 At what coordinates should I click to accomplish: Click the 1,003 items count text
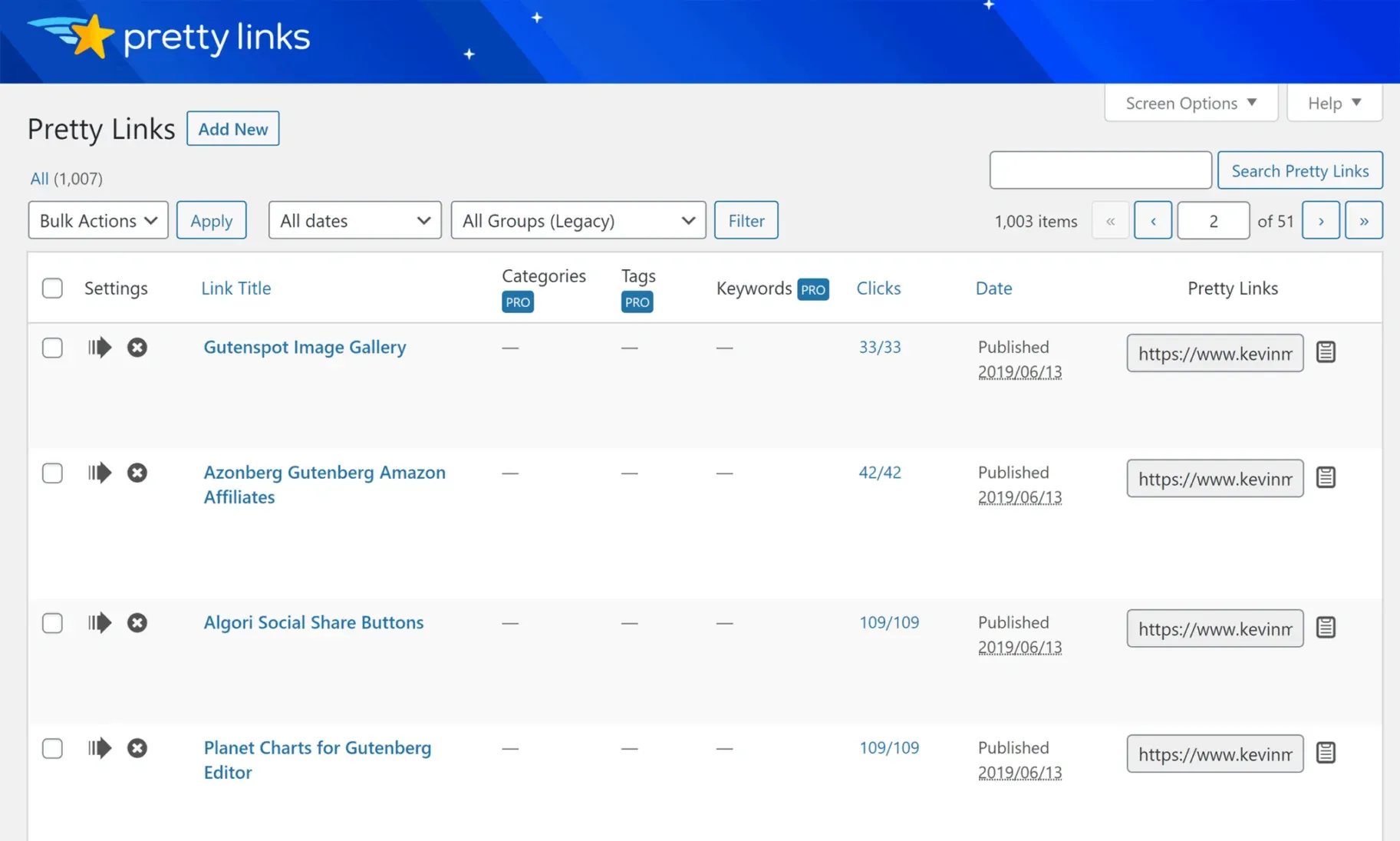tap(1036, 221)
